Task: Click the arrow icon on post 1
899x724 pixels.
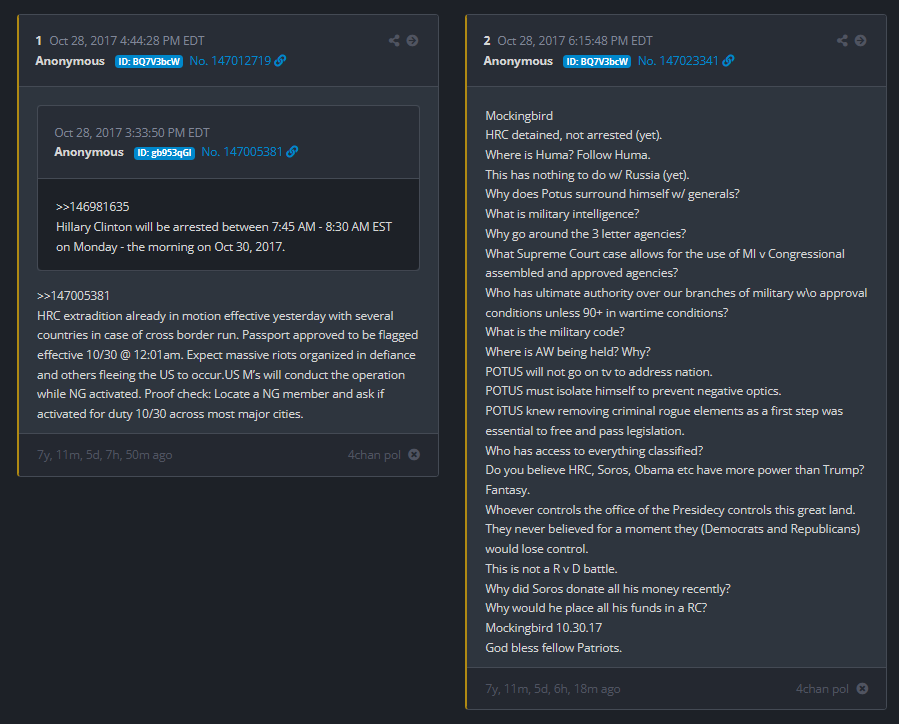Action: point(413,41)
